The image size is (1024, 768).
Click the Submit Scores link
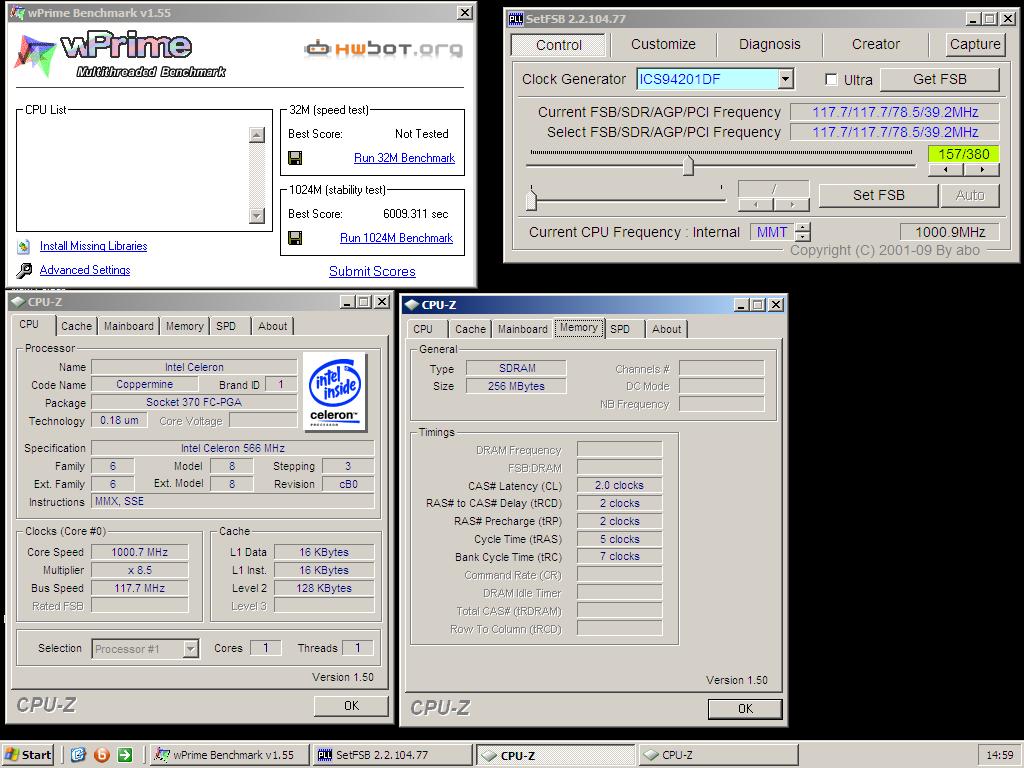(x=372, y=271)
